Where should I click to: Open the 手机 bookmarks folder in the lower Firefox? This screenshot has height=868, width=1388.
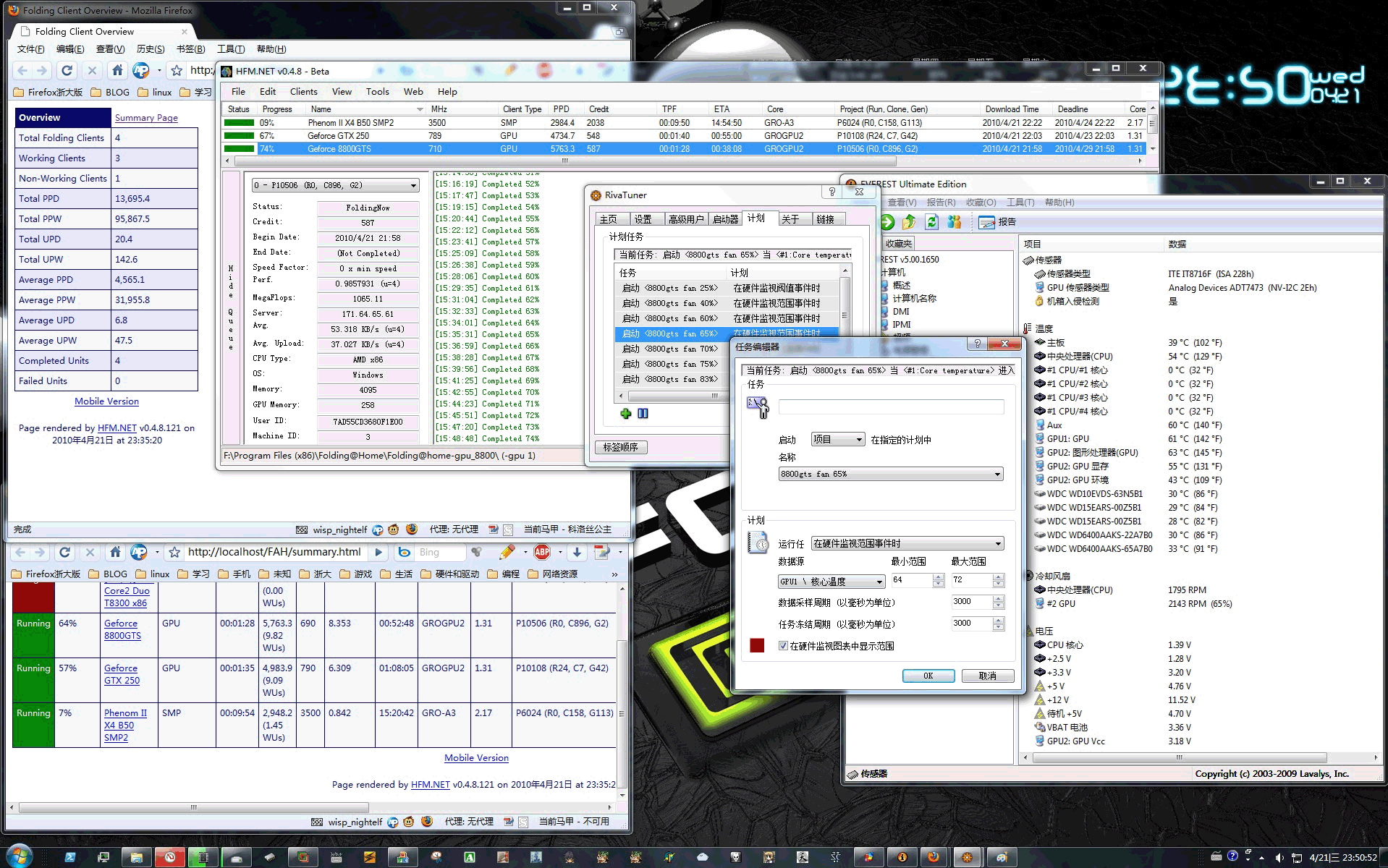(234, 574)
